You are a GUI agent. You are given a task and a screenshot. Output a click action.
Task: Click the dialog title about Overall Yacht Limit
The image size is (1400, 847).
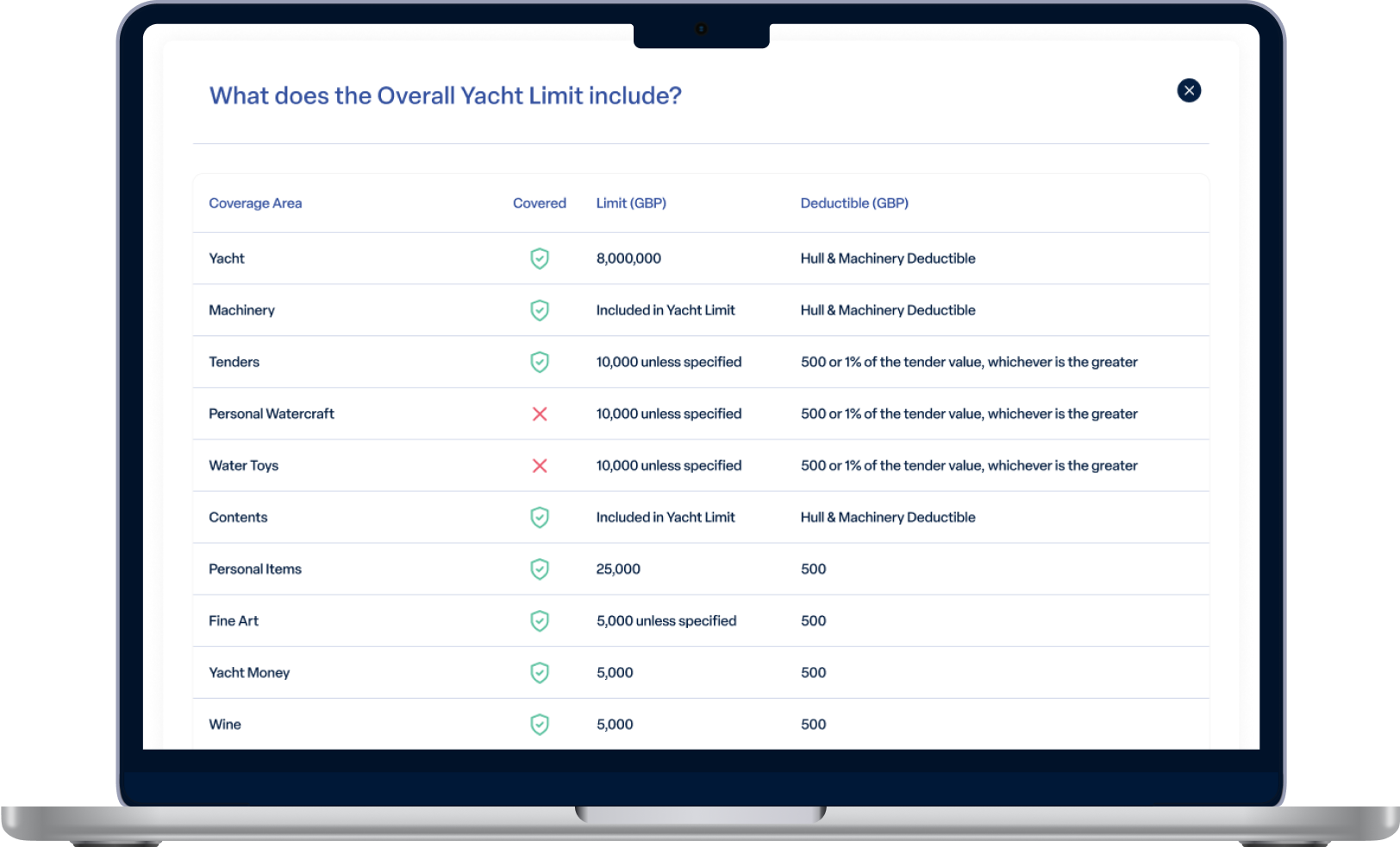click(445, 96)
